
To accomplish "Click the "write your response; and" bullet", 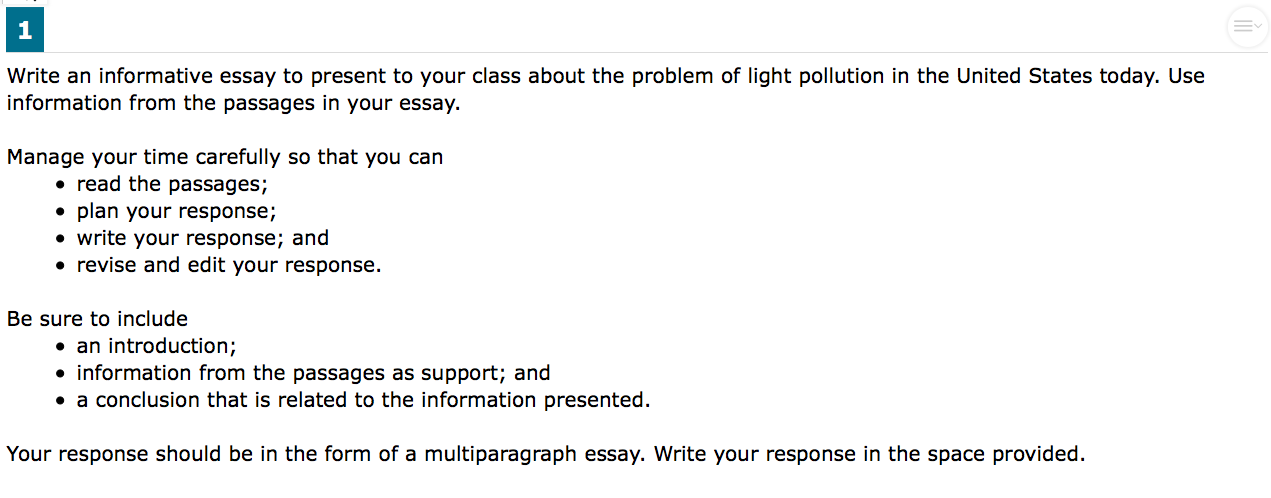I will point(202,238).
